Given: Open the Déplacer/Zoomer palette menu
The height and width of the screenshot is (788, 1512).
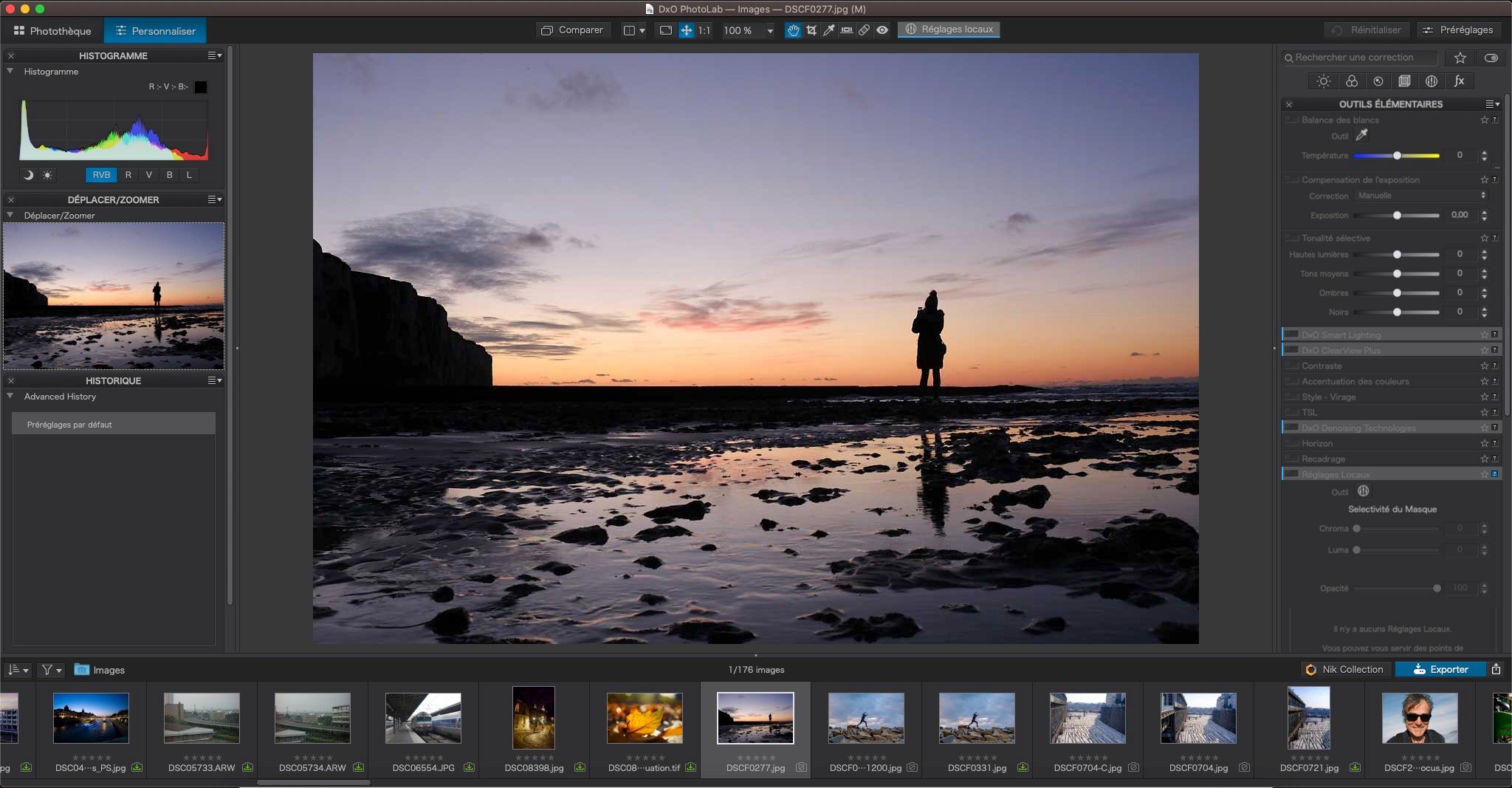Looking at the screenshot, I should click(x=214, y=199).
